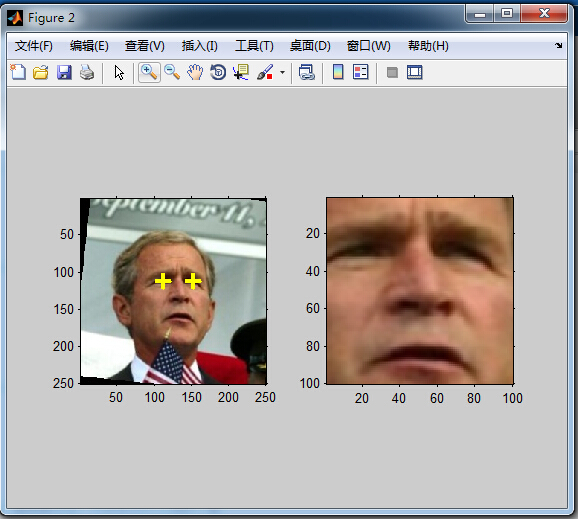This screenshot has width=578, height=519.
Task: Select the Brush data tool
Action: click(265, 72)
